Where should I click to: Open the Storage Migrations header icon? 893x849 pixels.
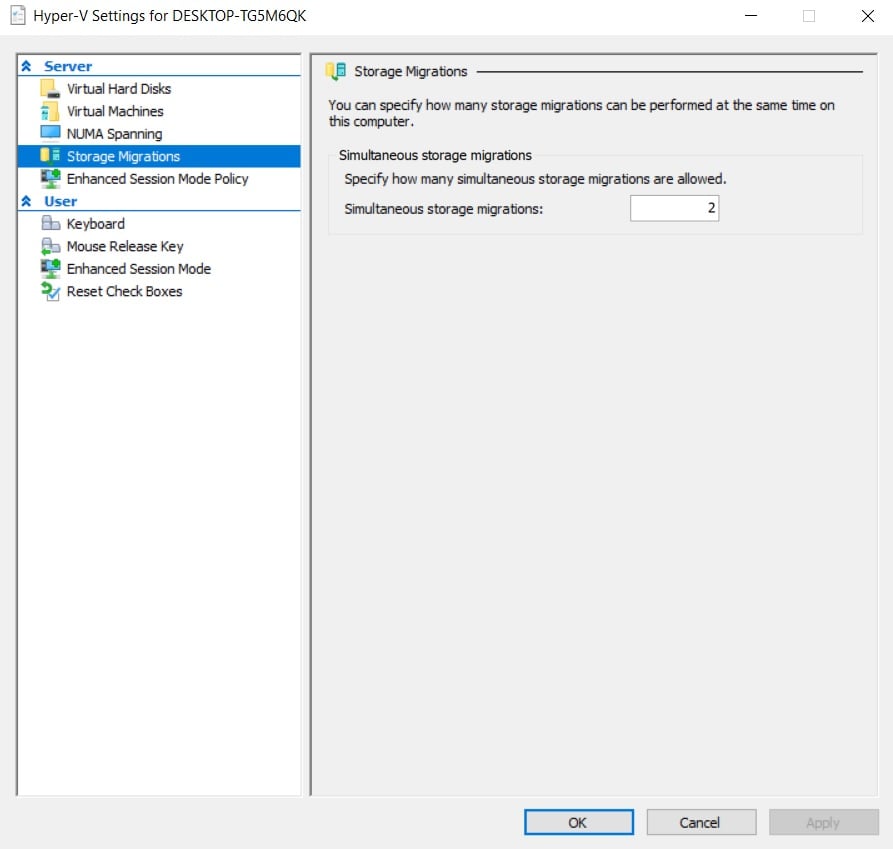335,71
